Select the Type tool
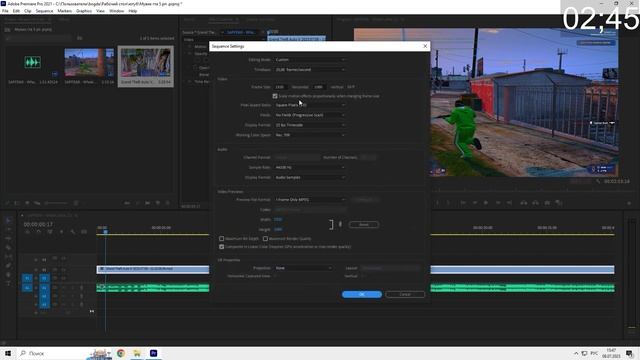The height and width of the screenshot is (360, 640). [9, 283]
